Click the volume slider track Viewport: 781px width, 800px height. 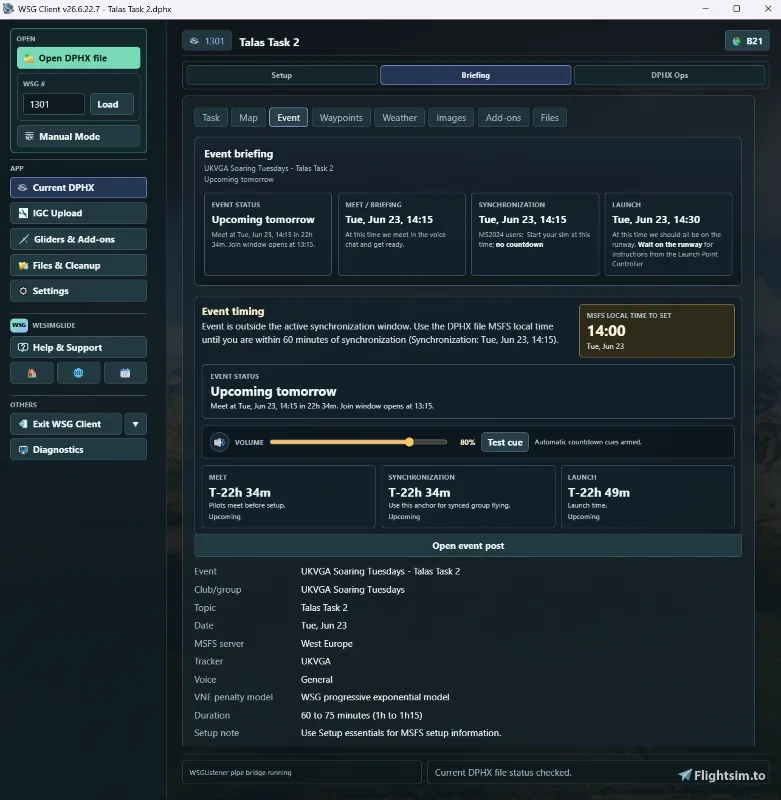click(x=358, y=442)
